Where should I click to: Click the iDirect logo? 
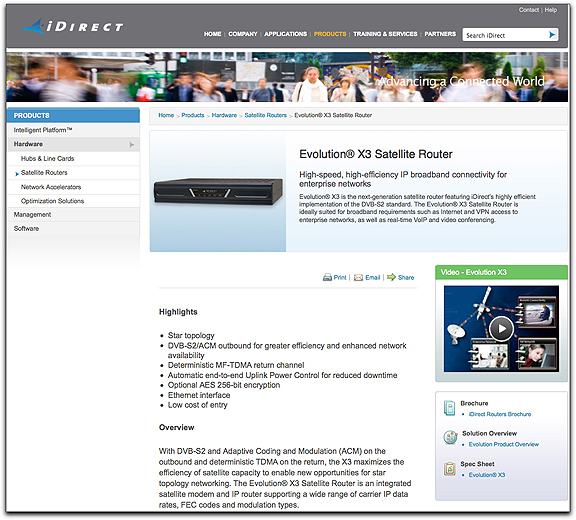pyautogui.click(x=72, y=26)
